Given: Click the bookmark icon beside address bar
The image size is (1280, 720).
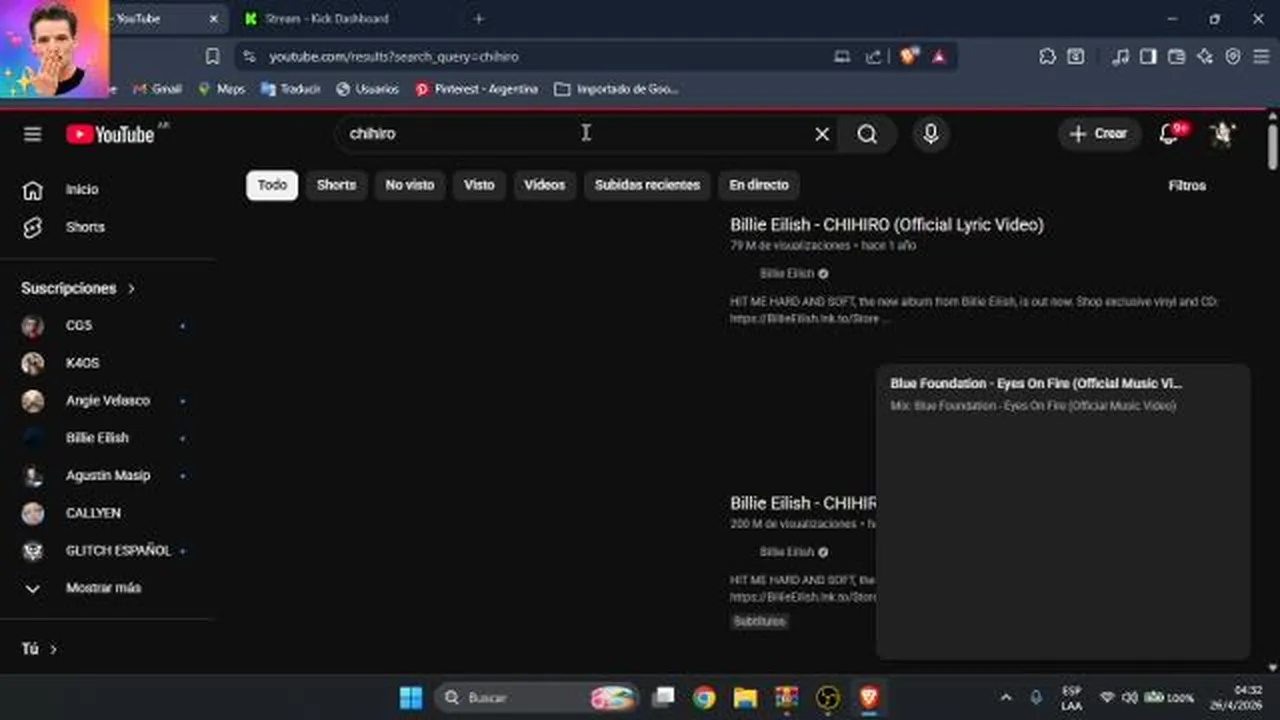Looking at the screenshot, I should click(x=212, y=57).
